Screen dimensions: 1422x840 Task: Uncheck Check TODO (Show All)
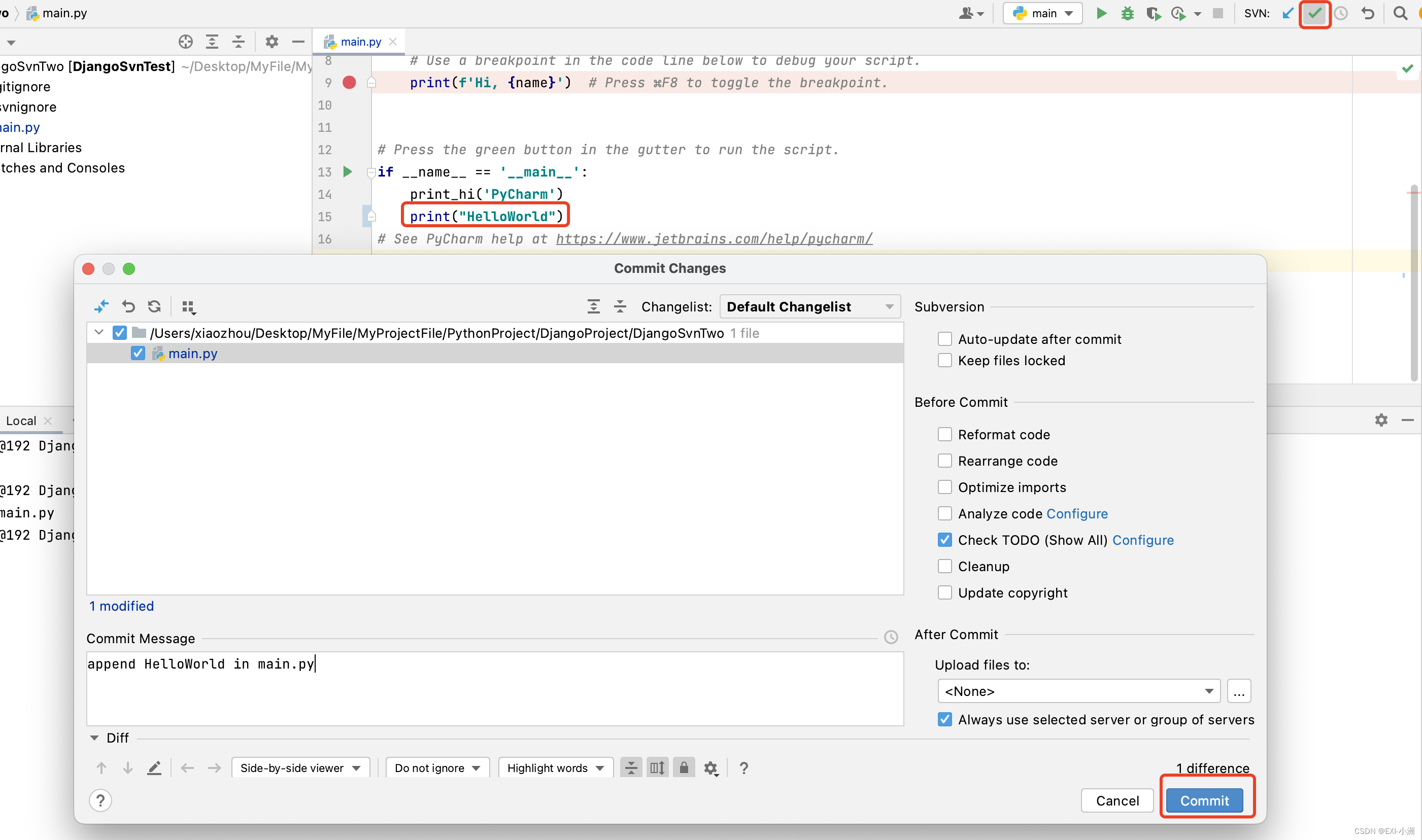[944, 539]
